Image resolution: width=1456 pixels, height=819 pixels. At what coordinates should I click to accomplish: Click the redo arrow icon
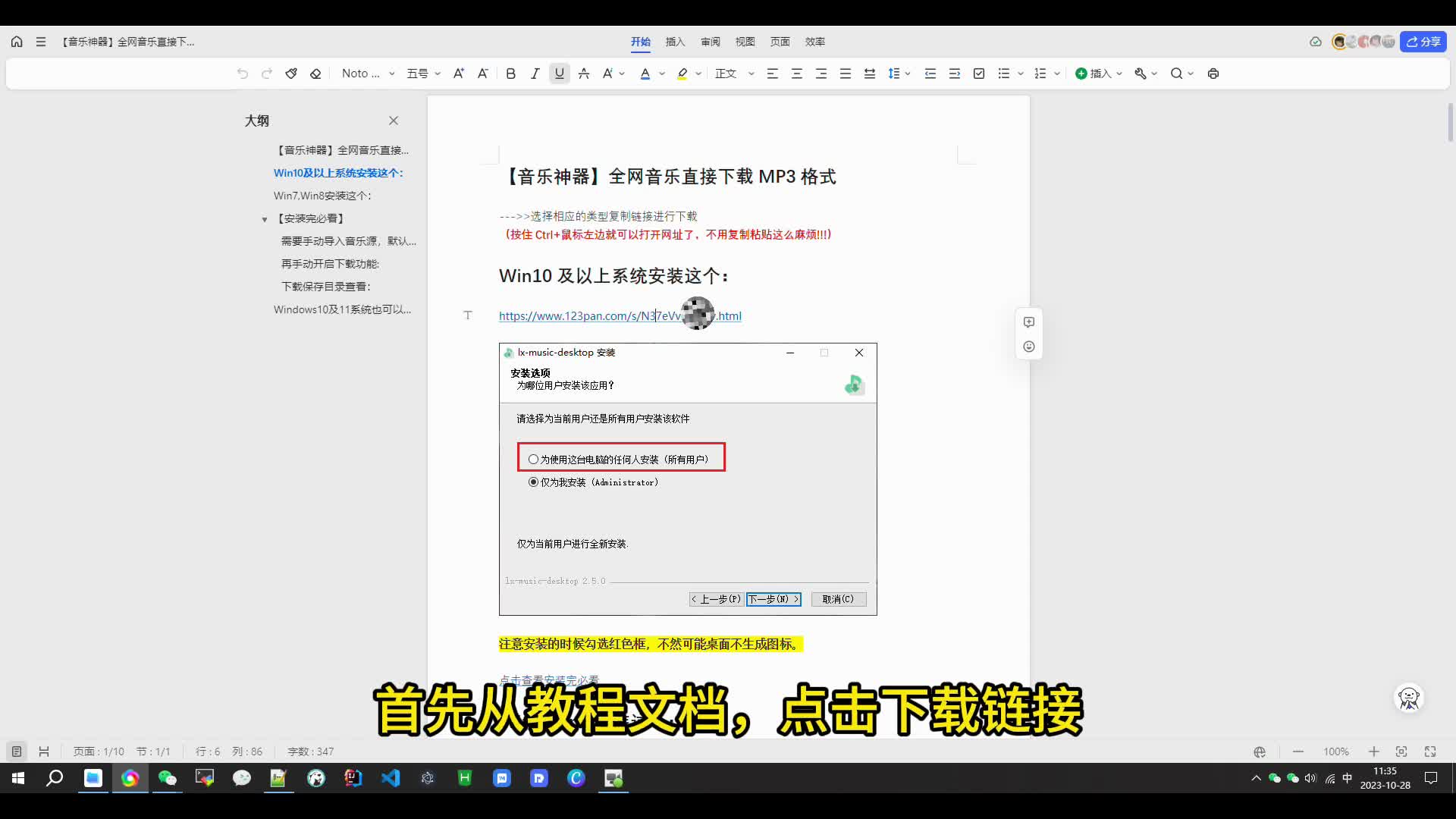267,74
